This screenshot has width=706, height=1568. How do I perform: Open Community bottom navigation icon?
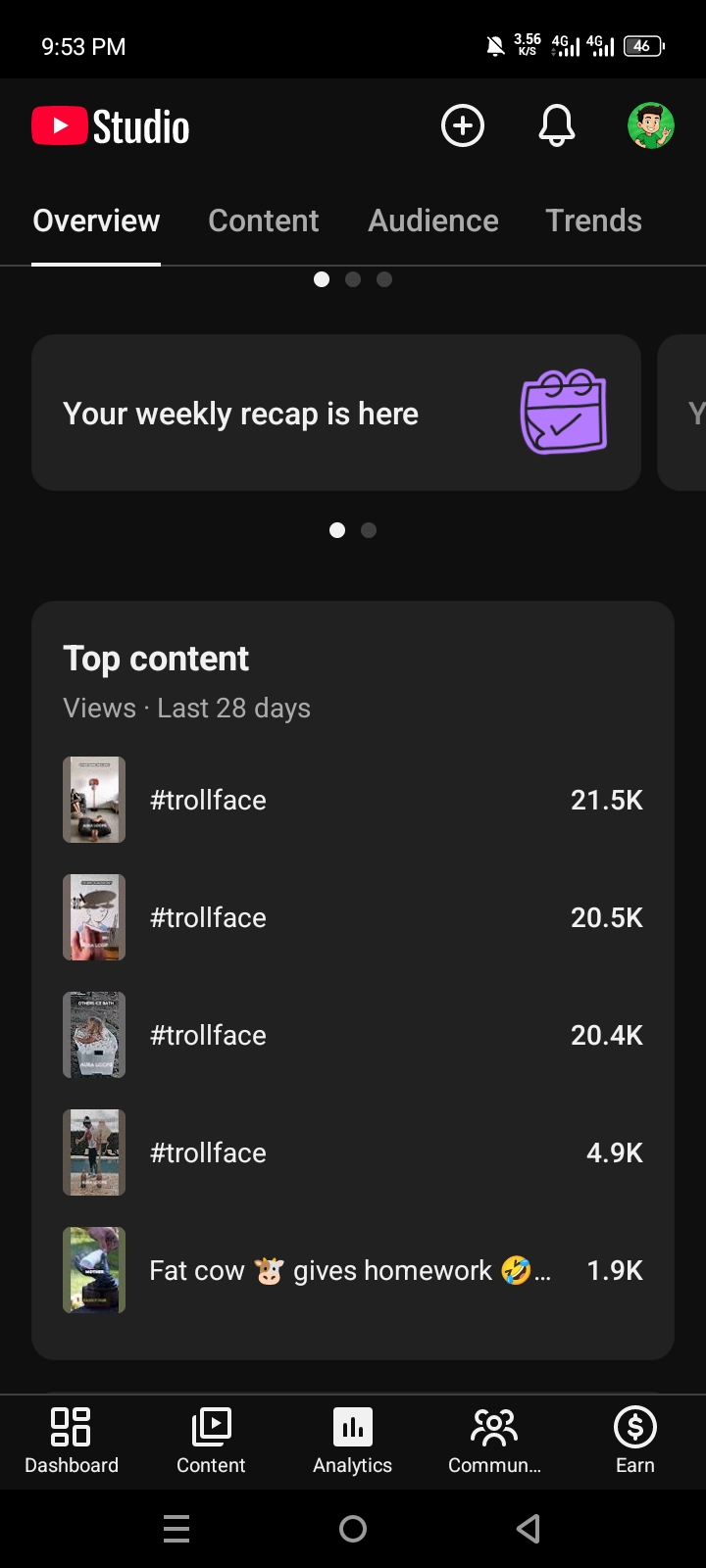[494, 1440]
